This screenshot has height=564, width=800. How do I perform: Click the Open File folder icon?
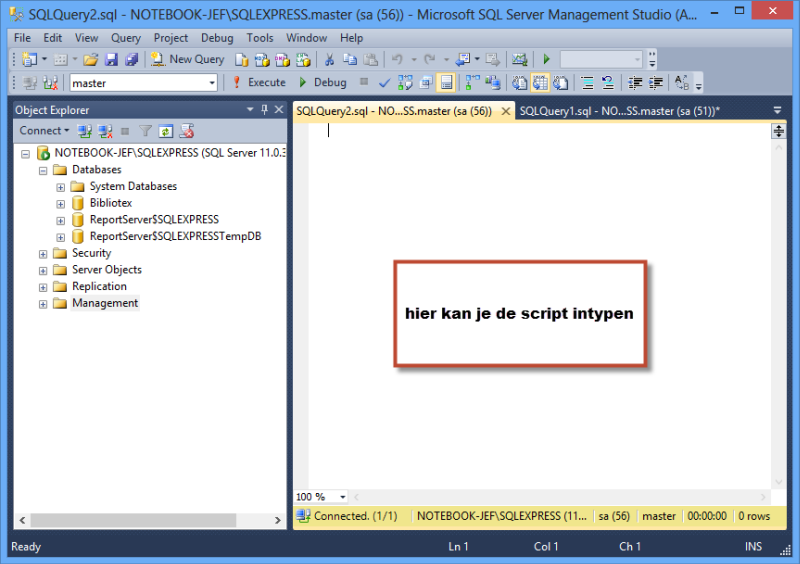pyautogui.click(x=91, y=60)
